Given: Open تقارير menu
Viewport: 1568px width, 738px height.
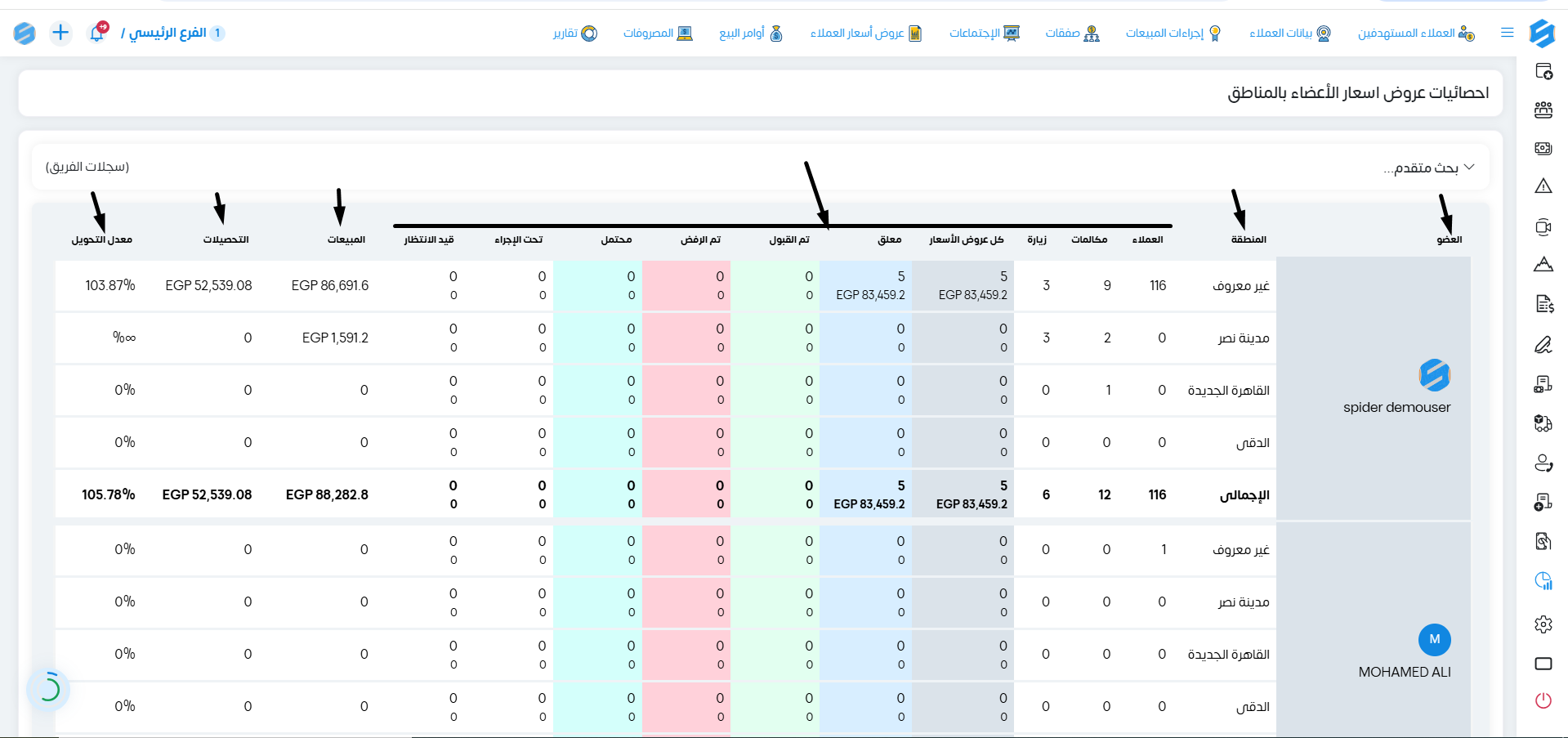Looking at the screenshot, I should [575, 33].
